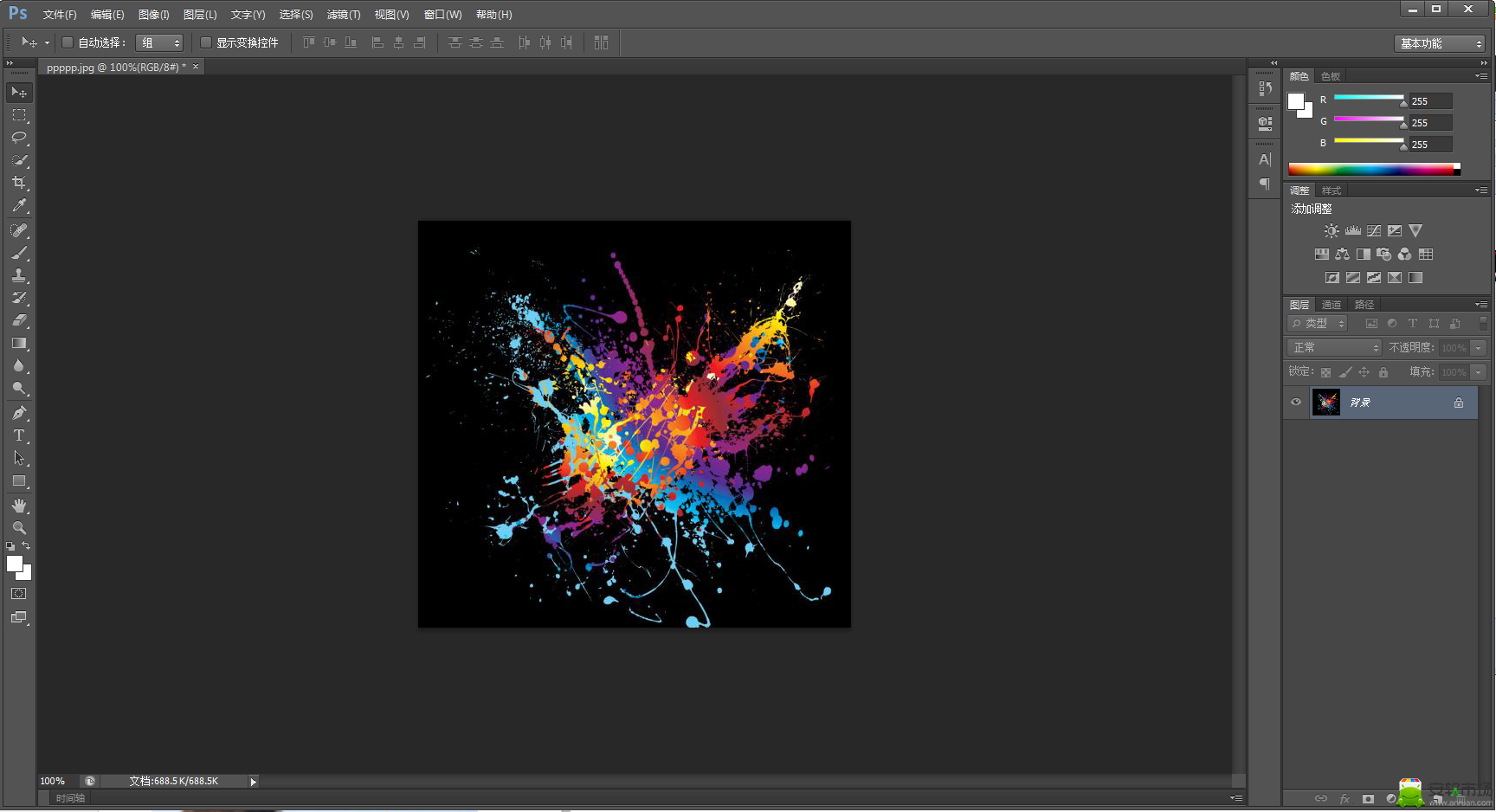Image resolution: width=1496 pixels, height=812 pixels.
Task: Choose the Pen tool
Action: point(19,413)
